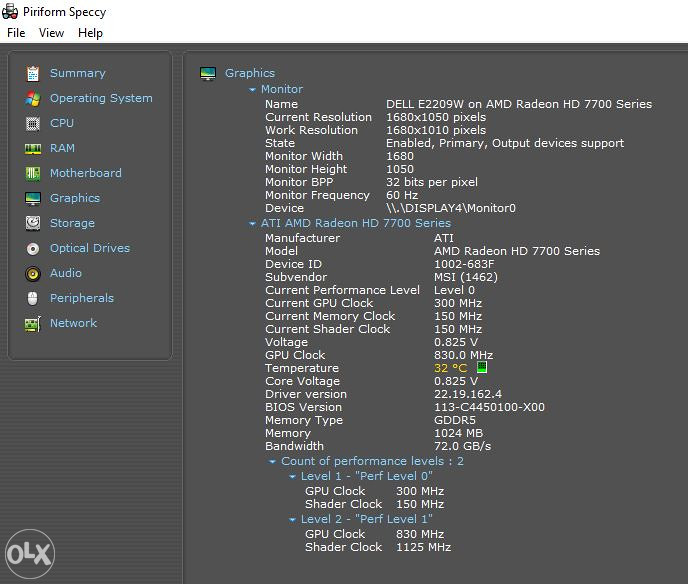The height and width of the screenshot is (584, 688).
Task: Click the GPU Clock value 830.0 MHz
Action: tap(463, 355)
